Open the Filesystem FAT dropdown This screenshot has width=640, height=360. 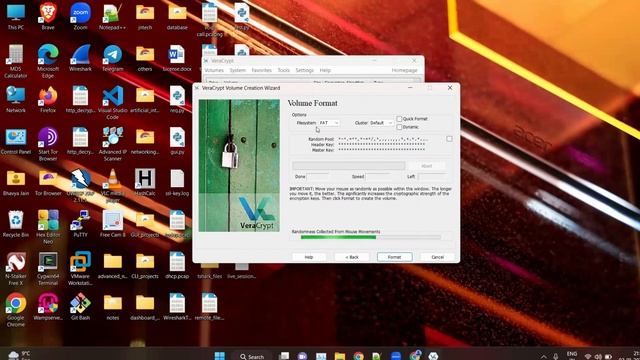coord(329,123)
